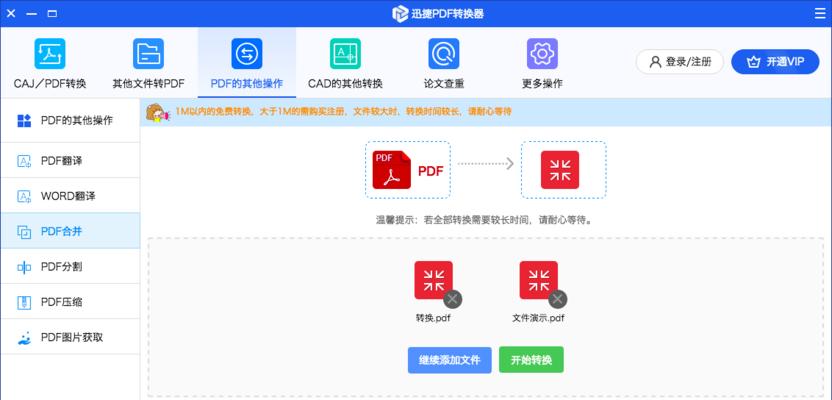This screenshot has height=400, width=832.
Task: Select PDF压缩 in the sidebar
Action: pos(70,302)
